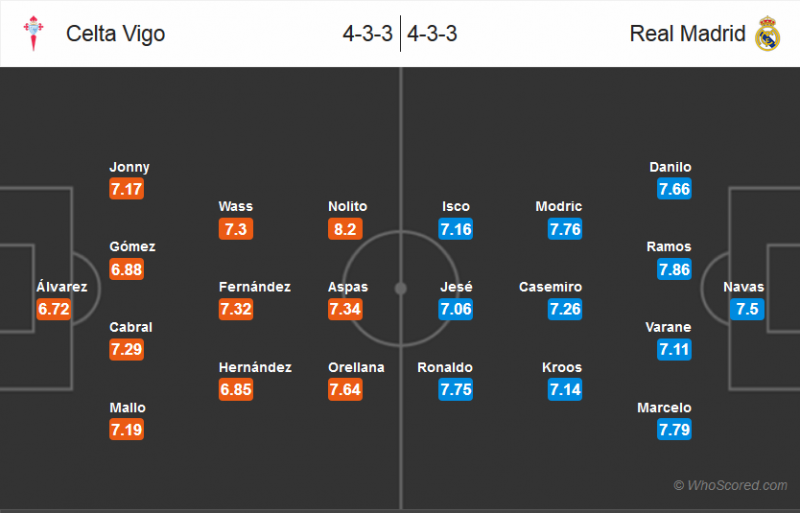The width and height of the screenshot is (800, 513).
Task: Click the Casemiro player name
Action: click(550, 287)
